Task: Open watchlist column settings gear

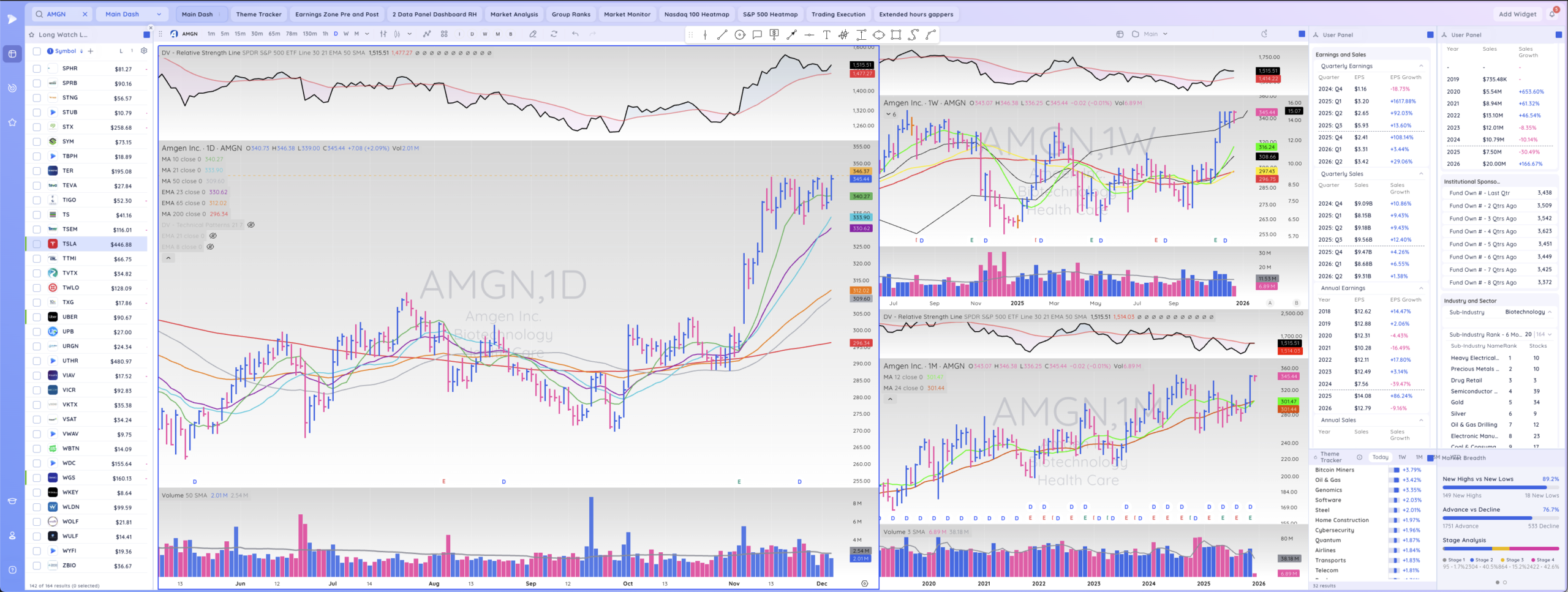Action: [x=144, y=51]
